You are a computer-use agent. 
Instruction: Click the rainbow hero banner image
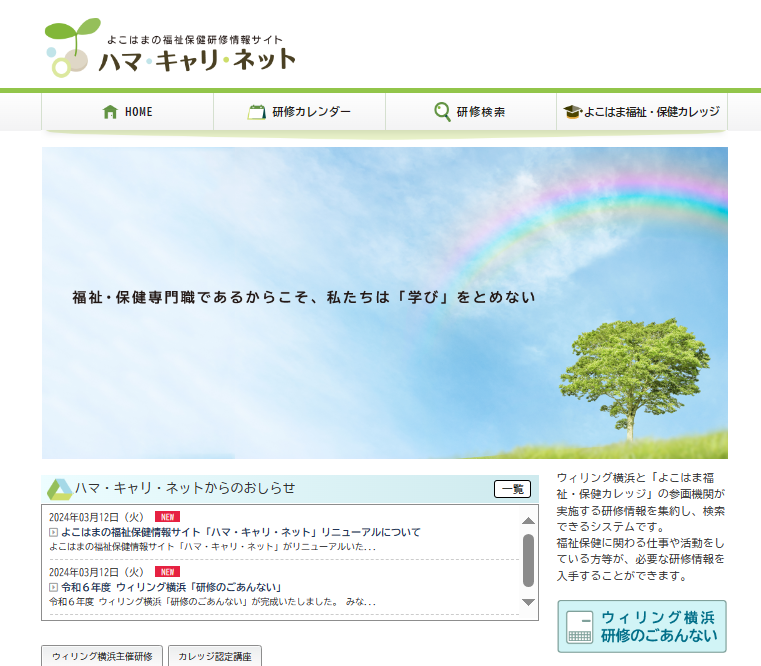click(x=385, y=303)
